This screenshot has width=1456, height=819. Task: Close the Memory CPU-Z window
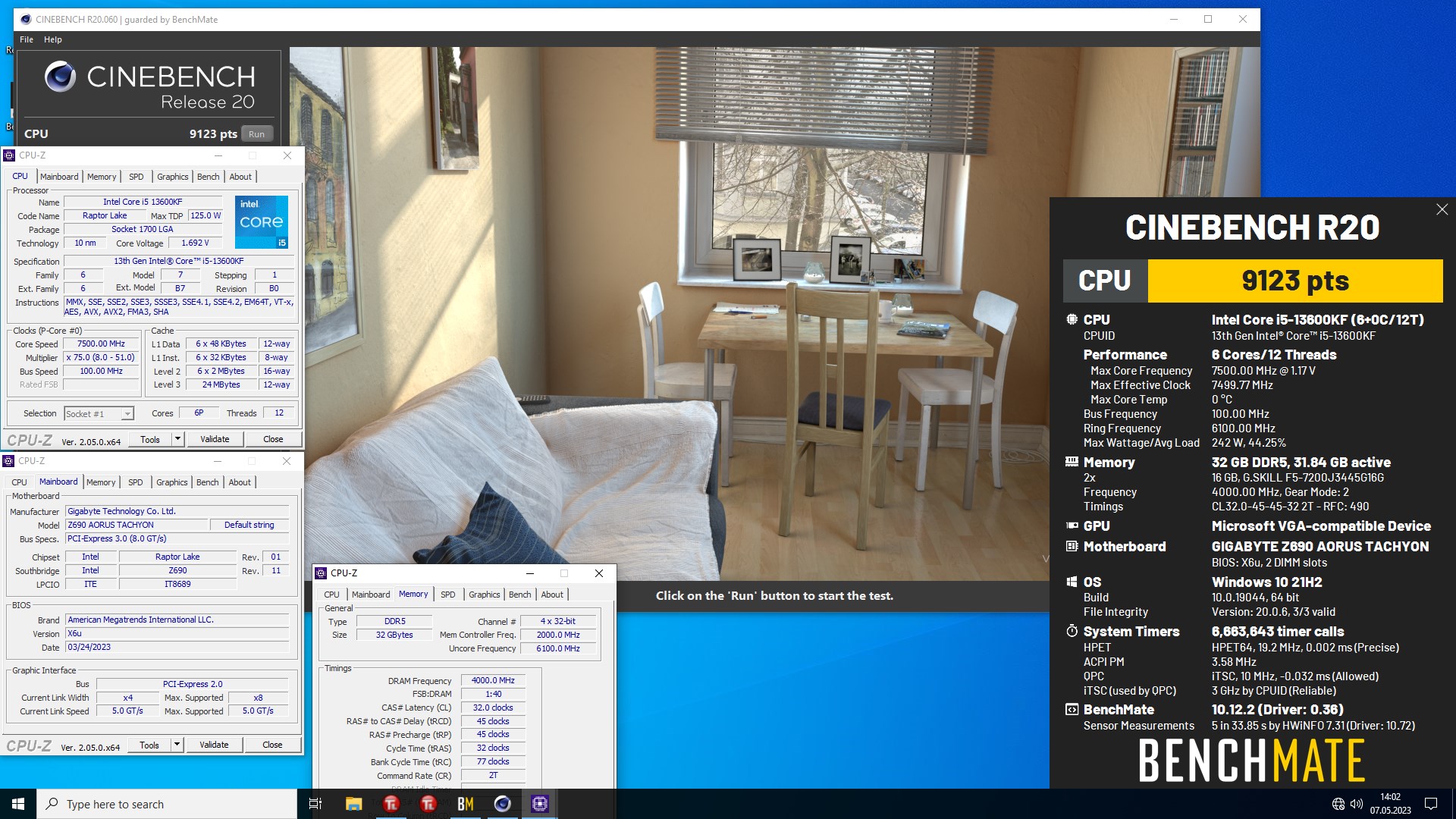(599, 573)
